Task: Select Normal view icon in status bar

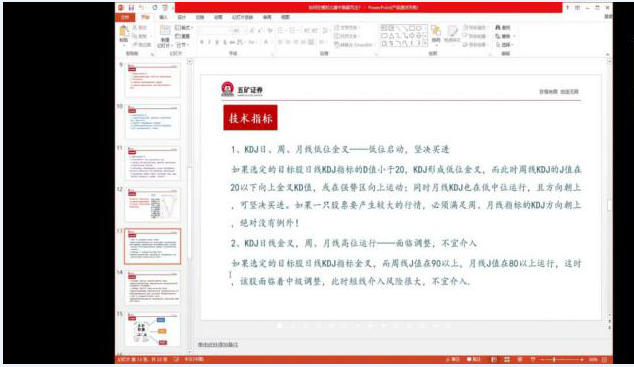Action: (x=494, y=359)
